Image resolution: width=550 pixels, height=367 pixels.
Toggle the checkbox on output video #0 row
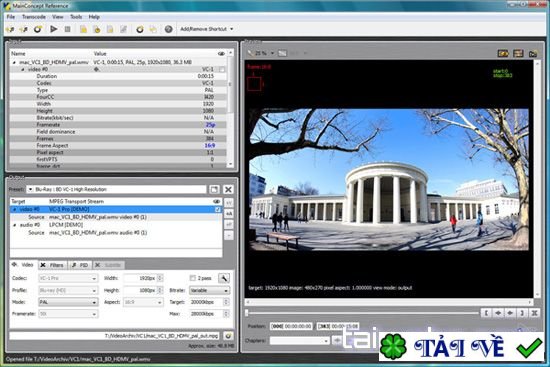coord(217,209)
